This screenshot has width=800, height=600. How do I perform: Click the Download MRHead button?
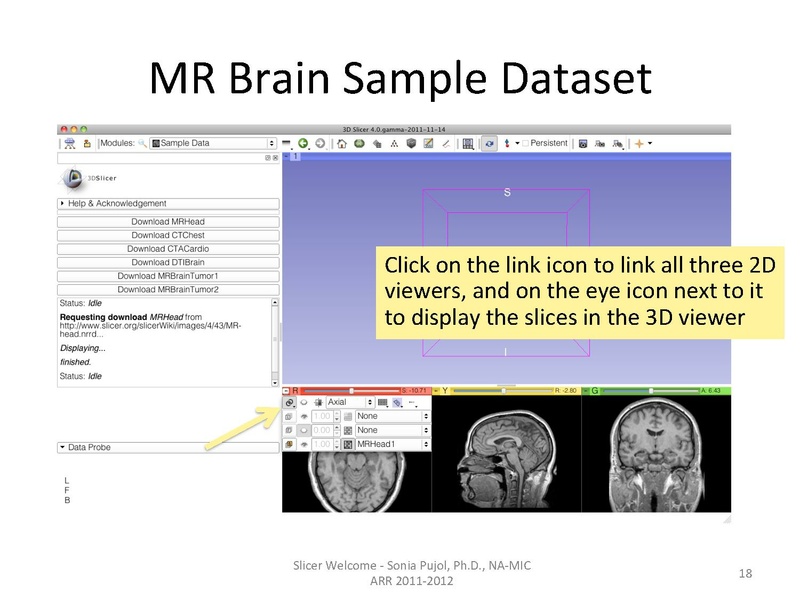(167, 221)
